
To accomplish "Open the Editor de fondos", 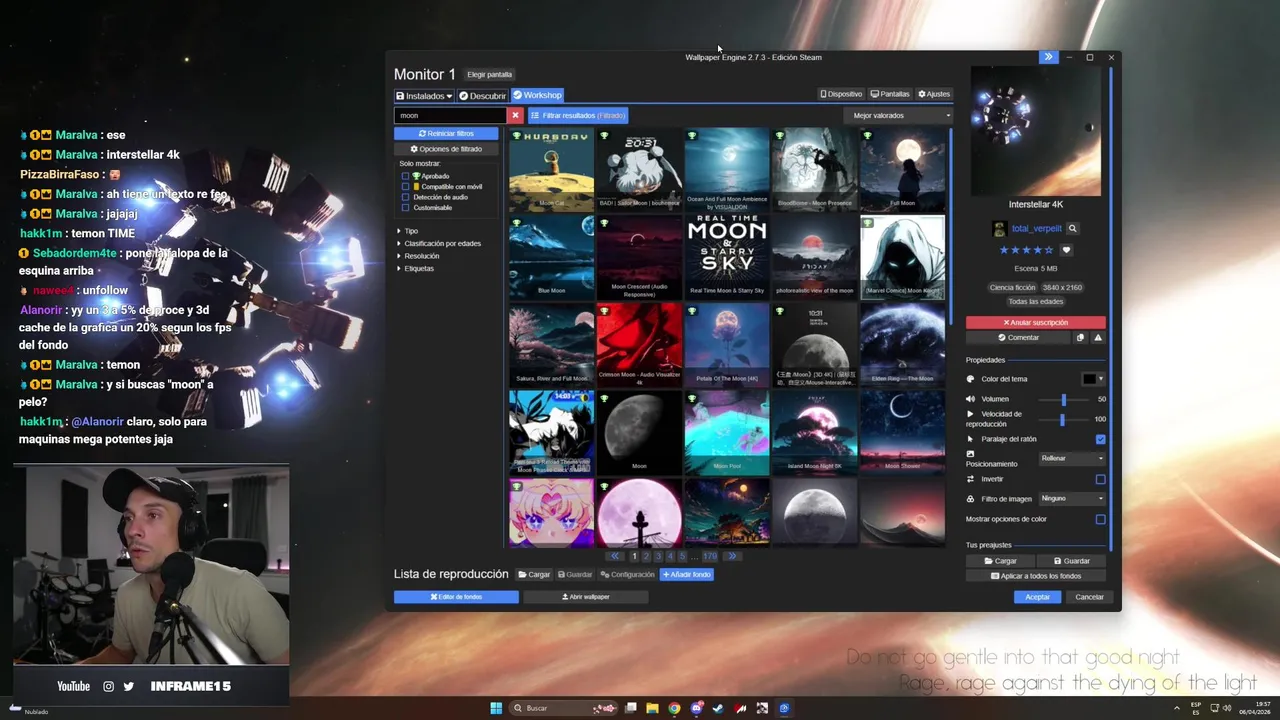I will point(456,597).
